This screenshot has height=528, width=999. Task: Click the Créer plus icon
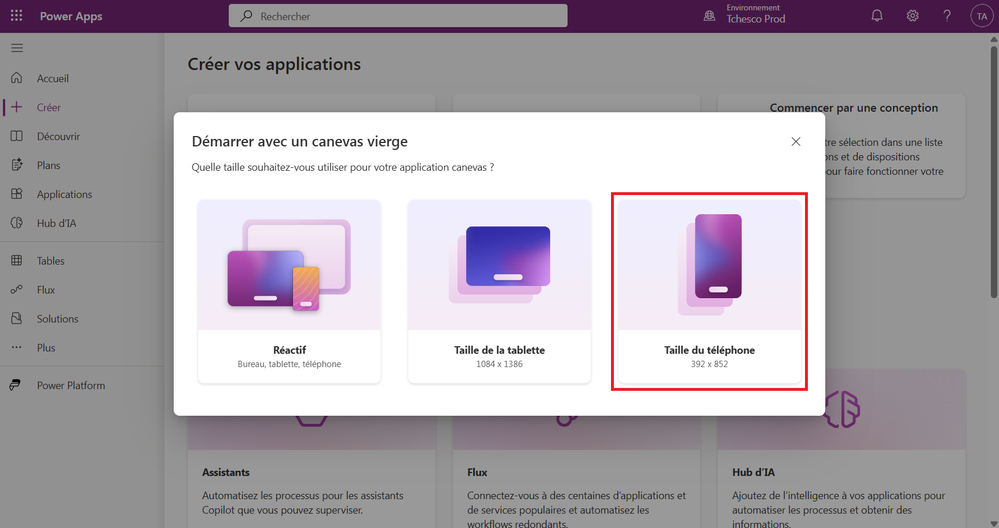coord(17,107)
